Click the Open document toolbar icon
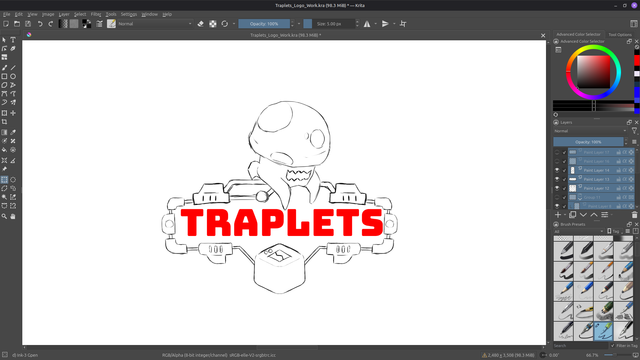This screenshot has width=640, height=360. pos(17,24)
